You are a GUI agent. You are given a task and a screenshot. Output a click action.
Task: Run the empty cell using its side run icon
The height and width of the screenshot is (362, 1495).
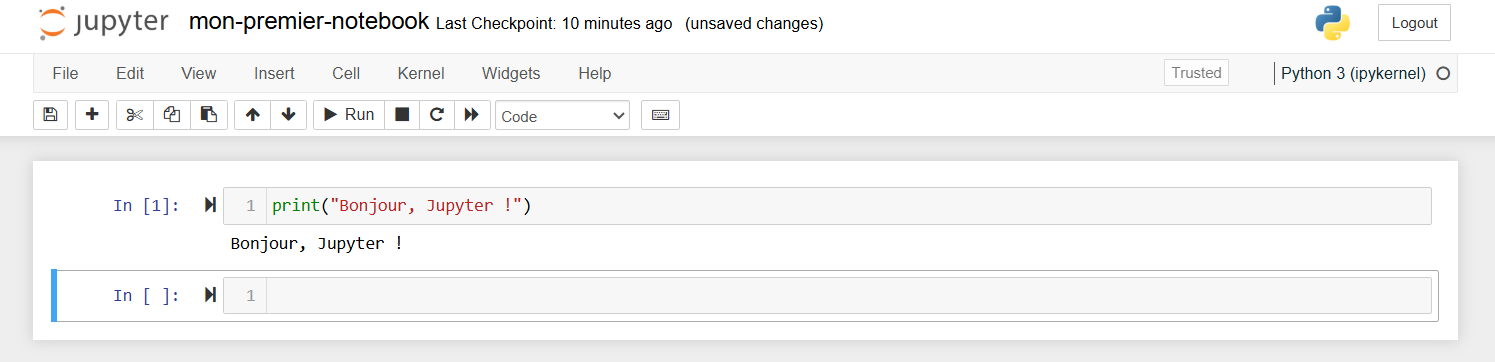pos(210,295)
